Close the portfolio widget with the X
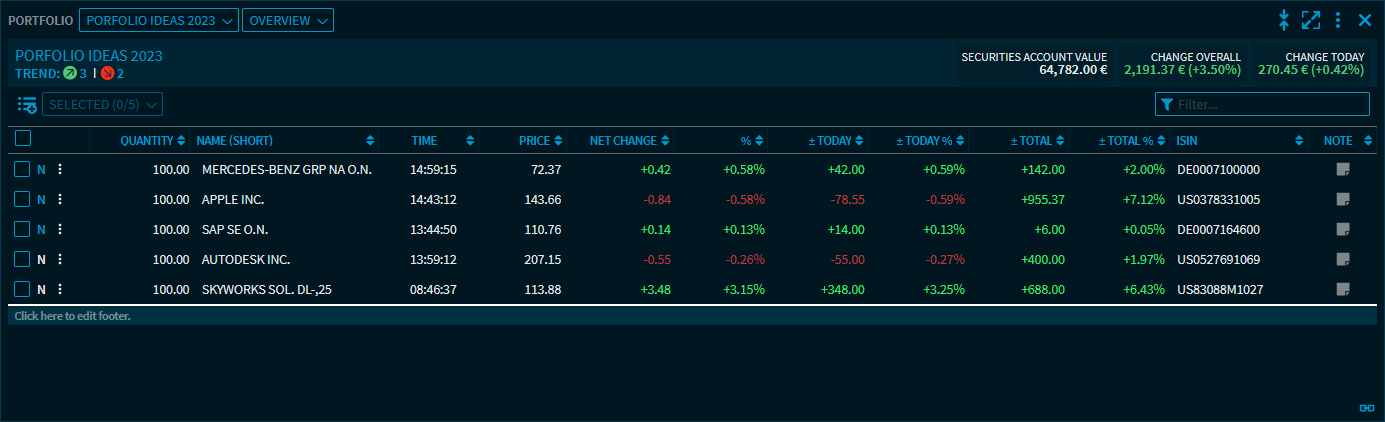The image size is (1385, 422). coord(1365,20)
